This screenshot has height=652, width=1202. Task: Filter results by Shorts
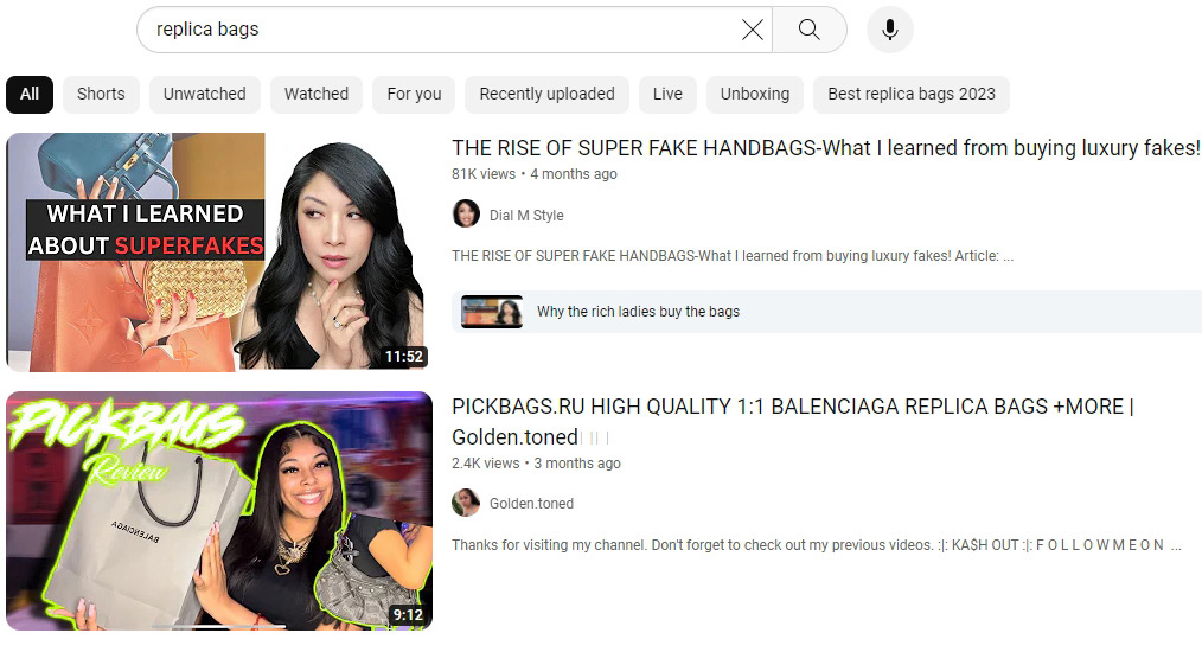tap(101, 94)
